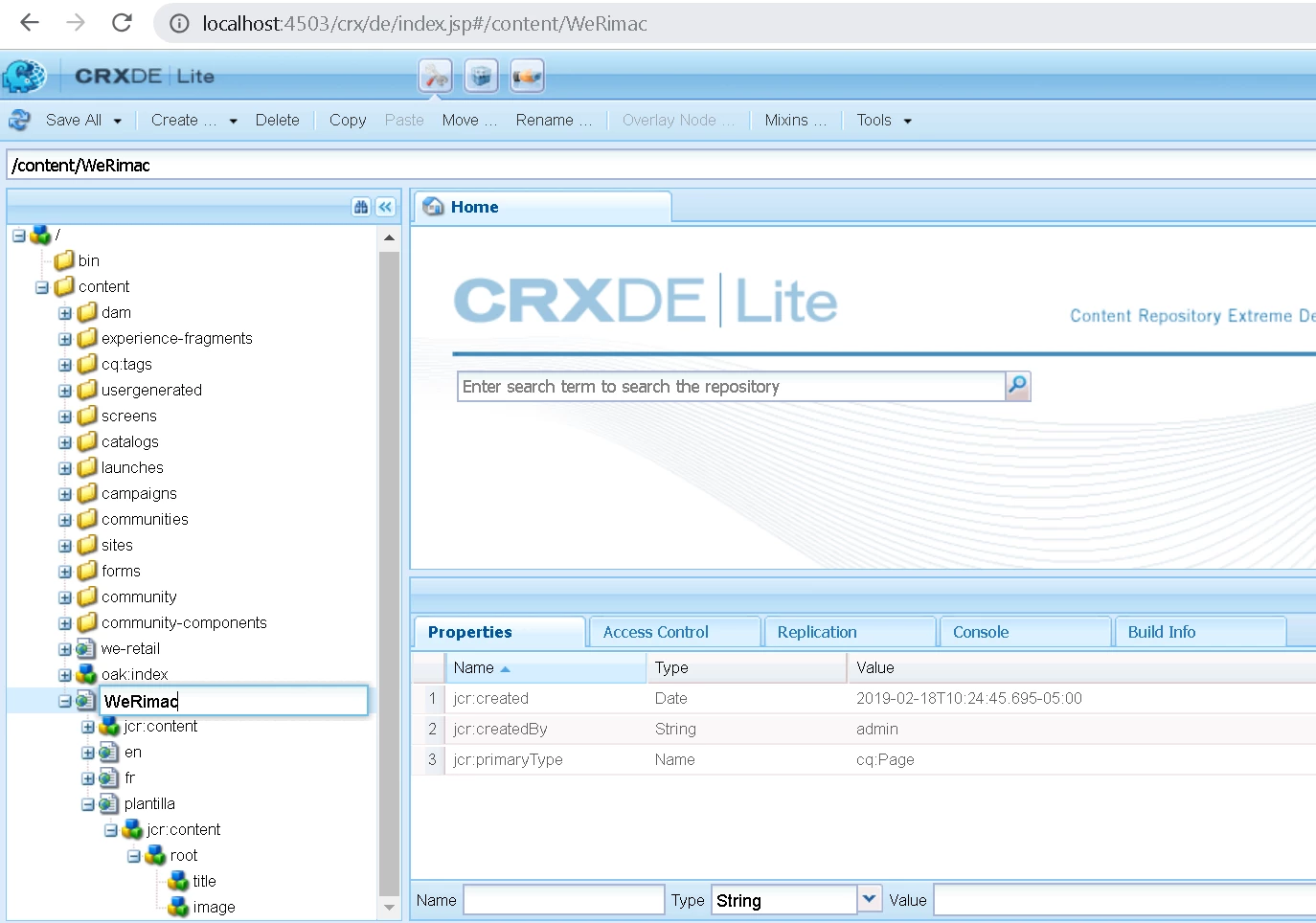Click the root node icon
Screen dimensions: 1316x923
(40, 235)
